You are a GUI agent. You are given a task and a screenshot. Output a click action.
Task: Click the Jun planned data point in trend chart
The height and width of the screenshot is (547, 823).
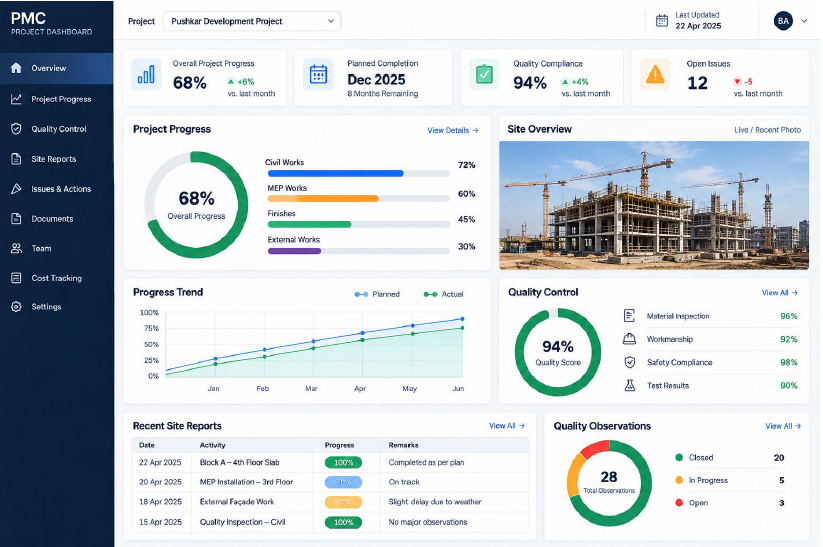(462, 319)
